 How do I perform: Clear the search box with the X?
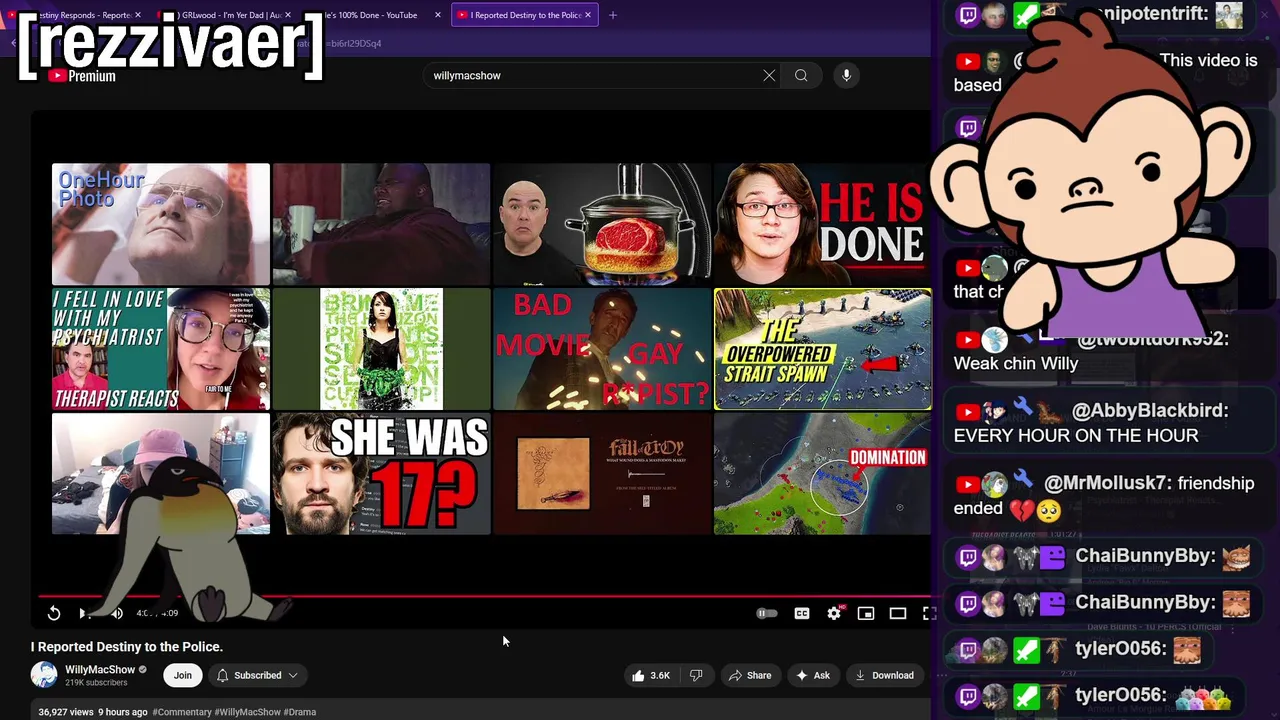click(769, 75)
